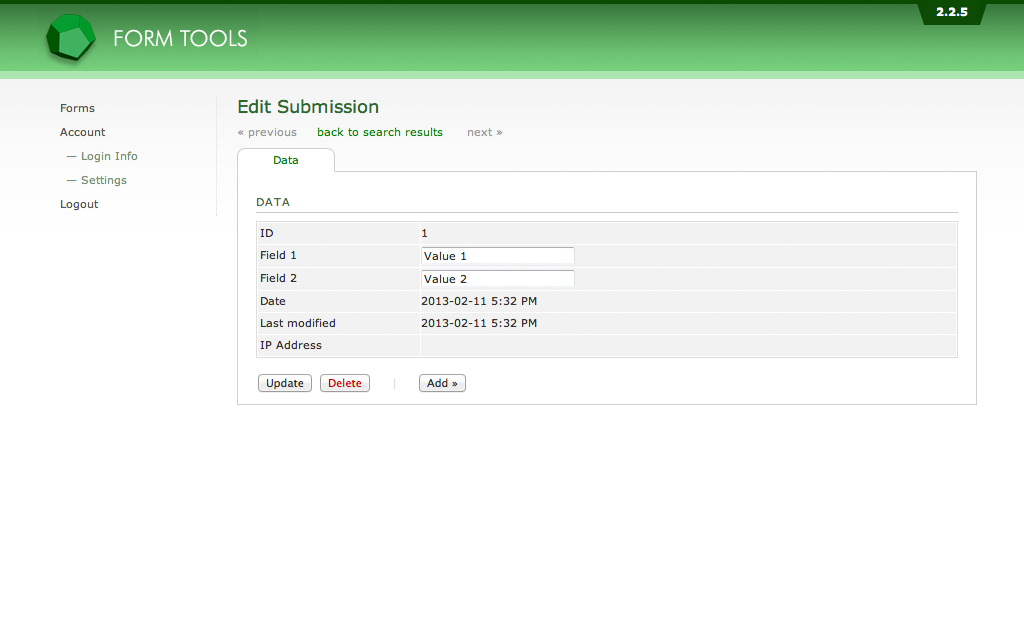
Task: Return via back to search results link
Action: (379, 132)
